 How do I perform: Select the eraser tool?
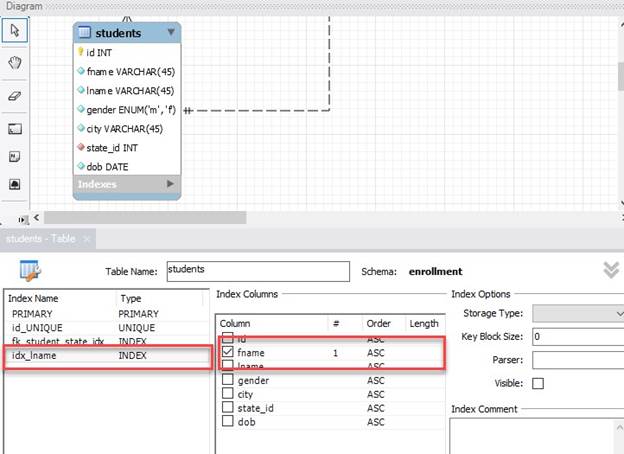[15, 96]
